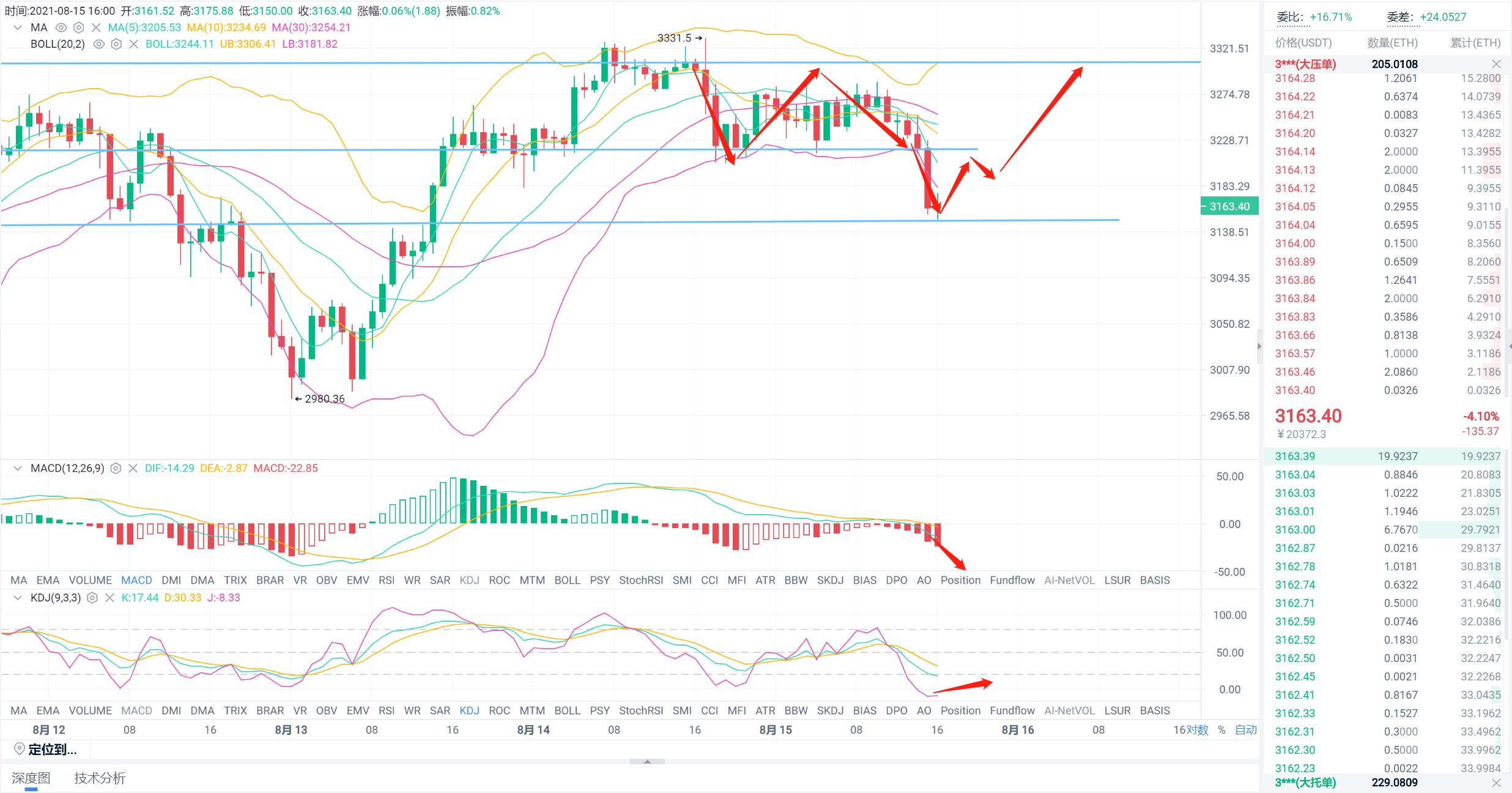
Task: Close the KDJ(9,3,3) indicator panel
Action: (x=109, y=598)
